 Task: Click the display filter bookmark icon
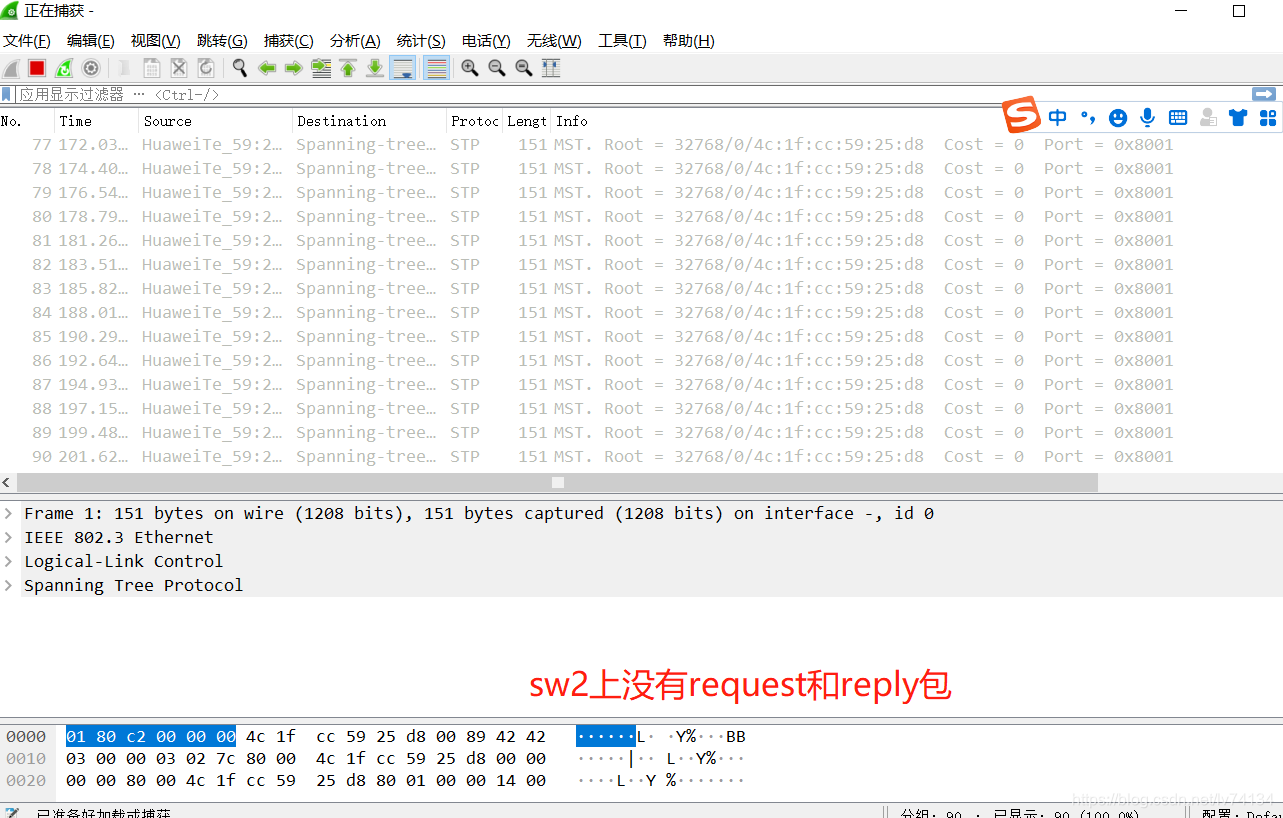click(7, 94)
